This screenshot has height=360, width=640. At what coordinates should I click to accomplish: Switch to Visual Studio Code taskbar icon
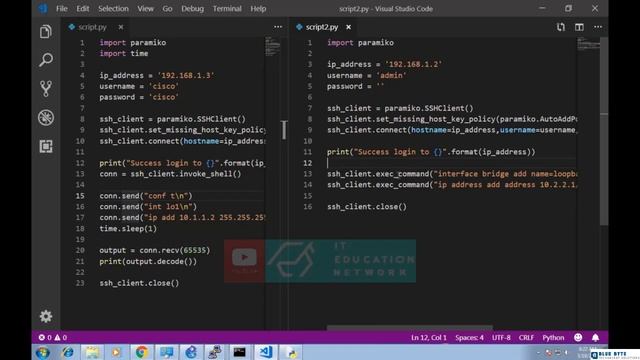266,352
